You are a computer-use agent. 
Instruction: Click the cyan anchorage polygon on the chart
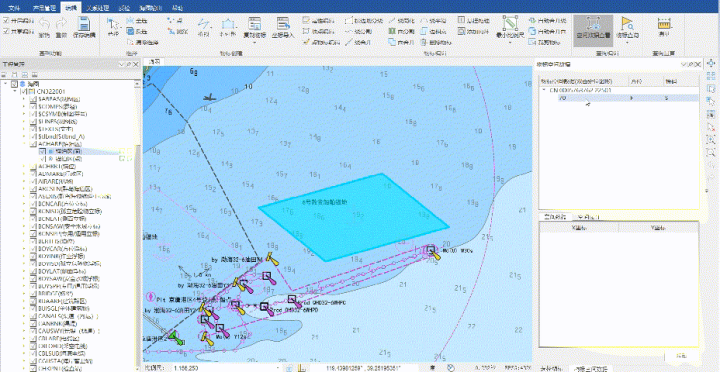click(354, 217)
